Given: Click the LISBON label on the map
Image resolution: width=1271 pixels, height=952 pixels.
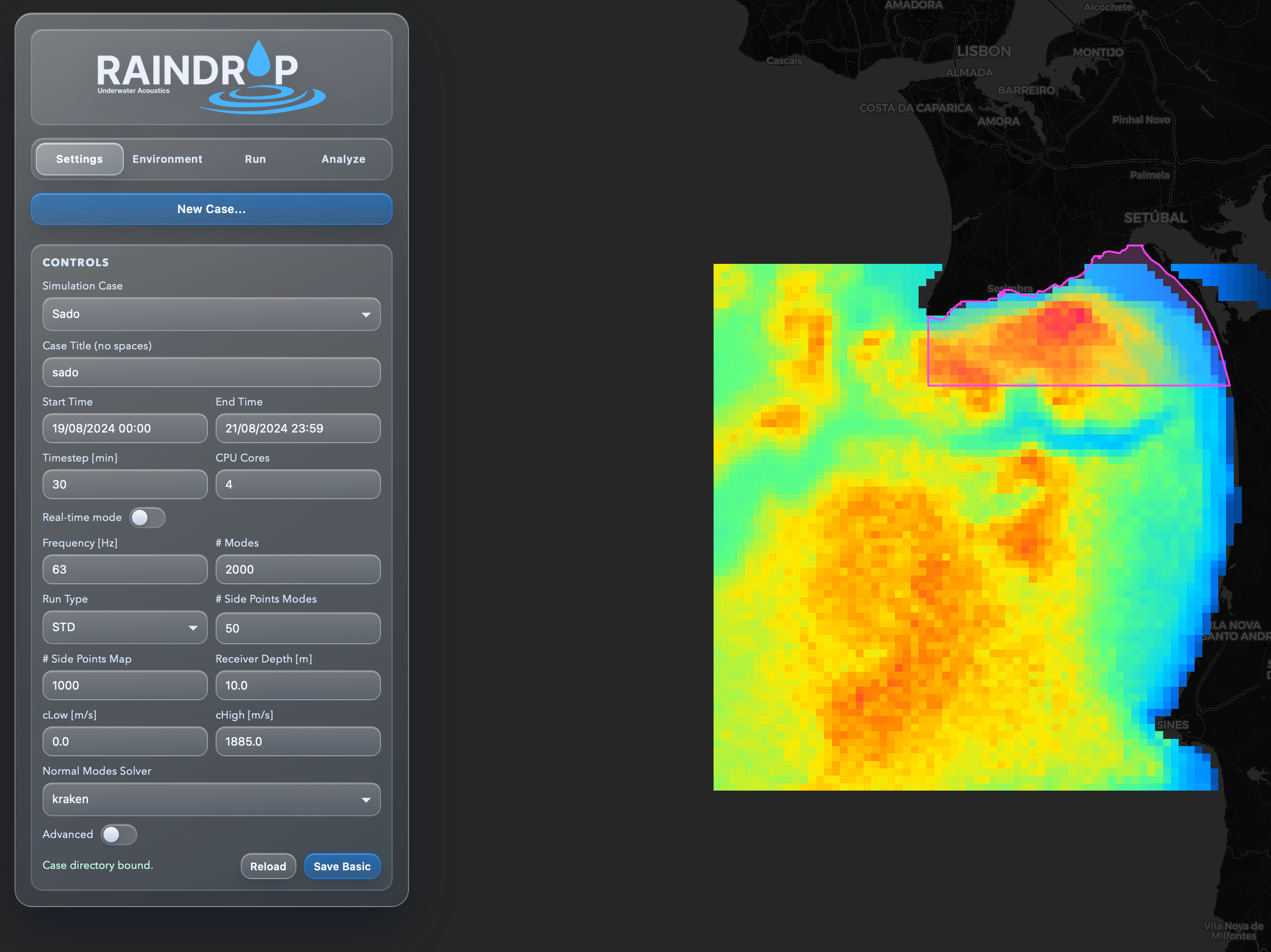Looking at the screenshot, I should (984, 51).
